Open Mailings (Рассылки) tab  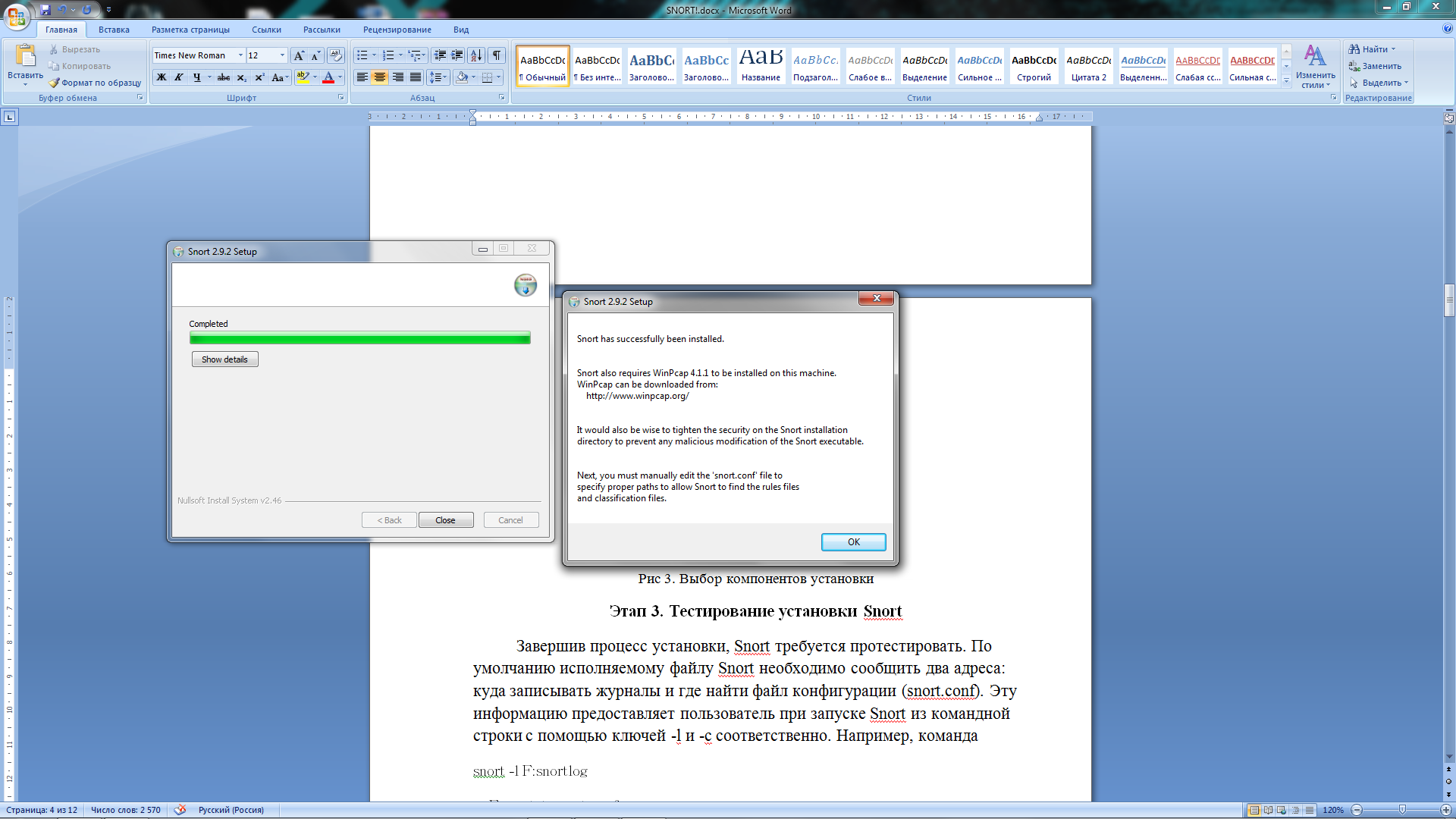pos(322,30)
